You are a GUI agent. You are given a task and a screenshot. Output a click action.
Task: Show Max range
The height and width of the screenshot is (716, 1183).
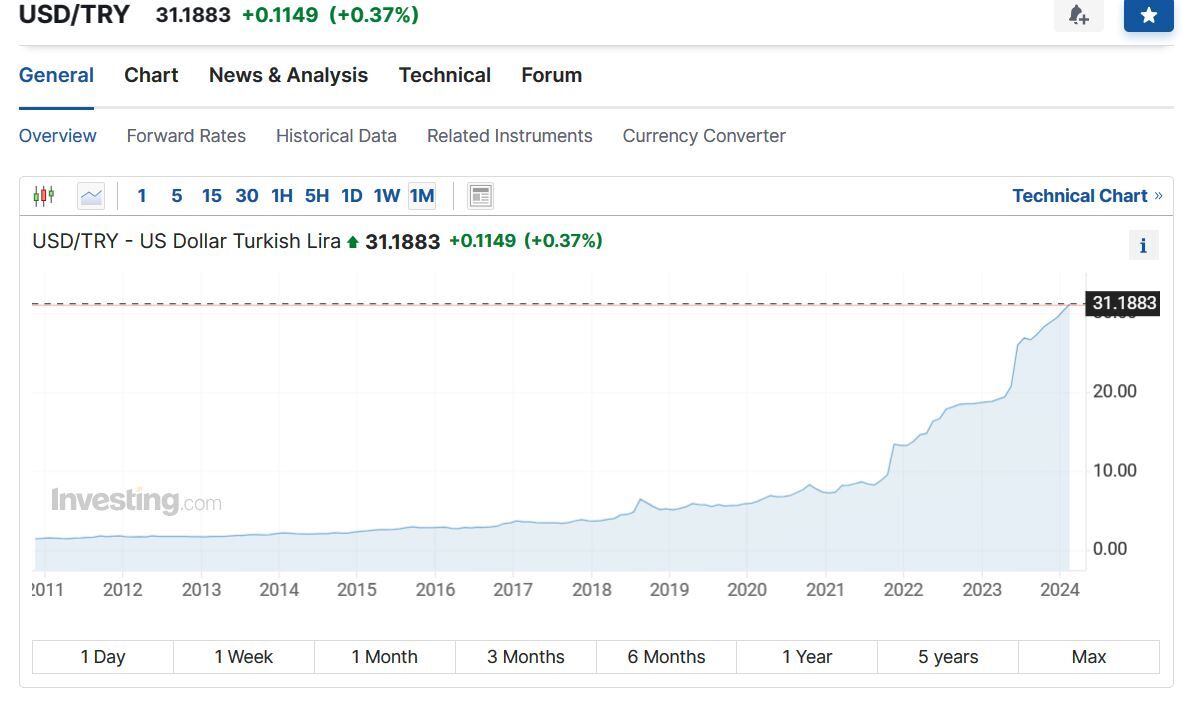coord(1089,657)
